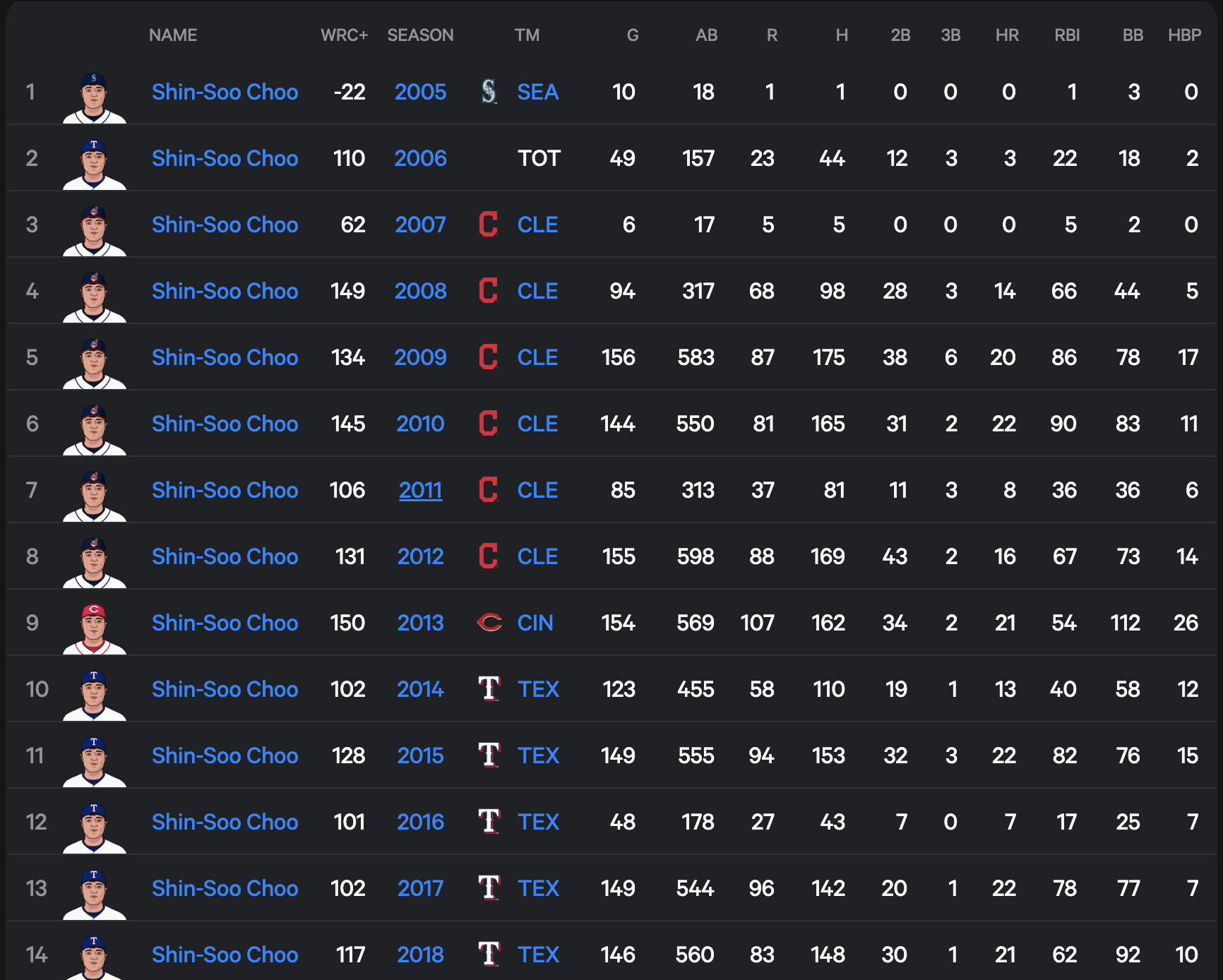Viewport: 1223px width, 980px height.
Task: Sort table by HR column header
Action: point(1007,35)
